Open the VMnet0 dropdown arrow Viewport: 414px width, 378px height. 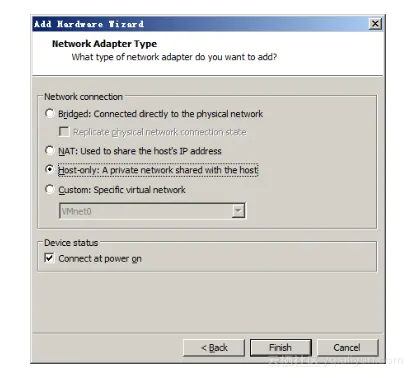click(x=238, y=211)
